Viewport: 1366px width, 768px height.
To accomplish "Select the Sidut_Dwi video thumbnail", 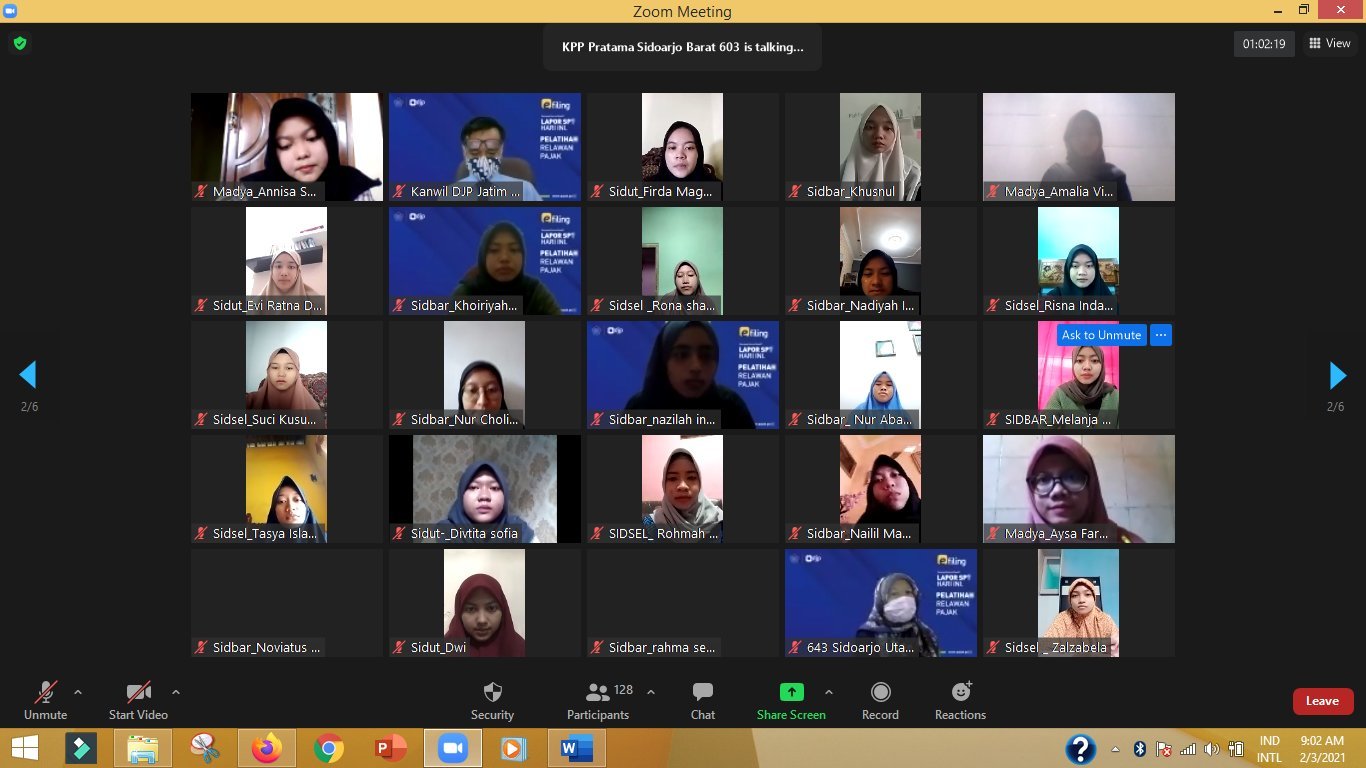I will pos(484,600).
